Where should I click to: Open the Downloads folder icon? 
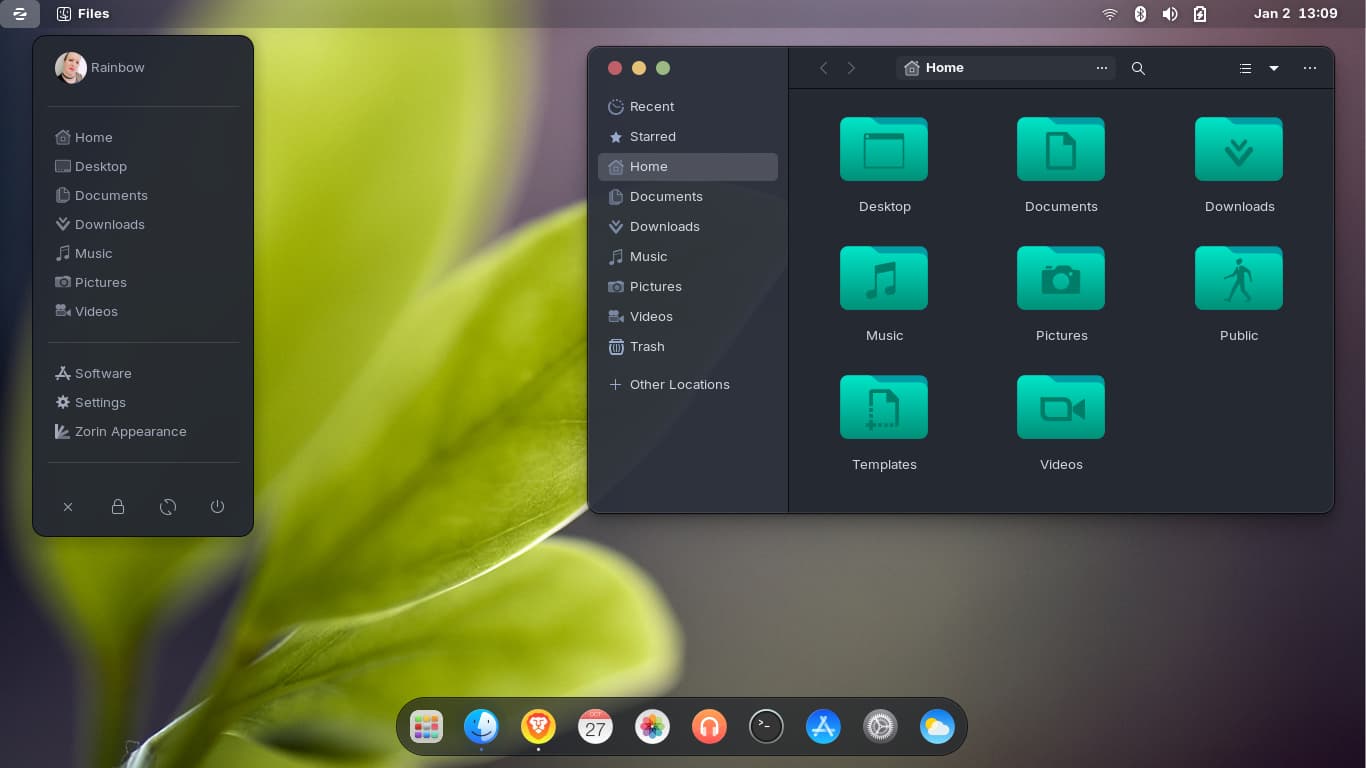1238,150
